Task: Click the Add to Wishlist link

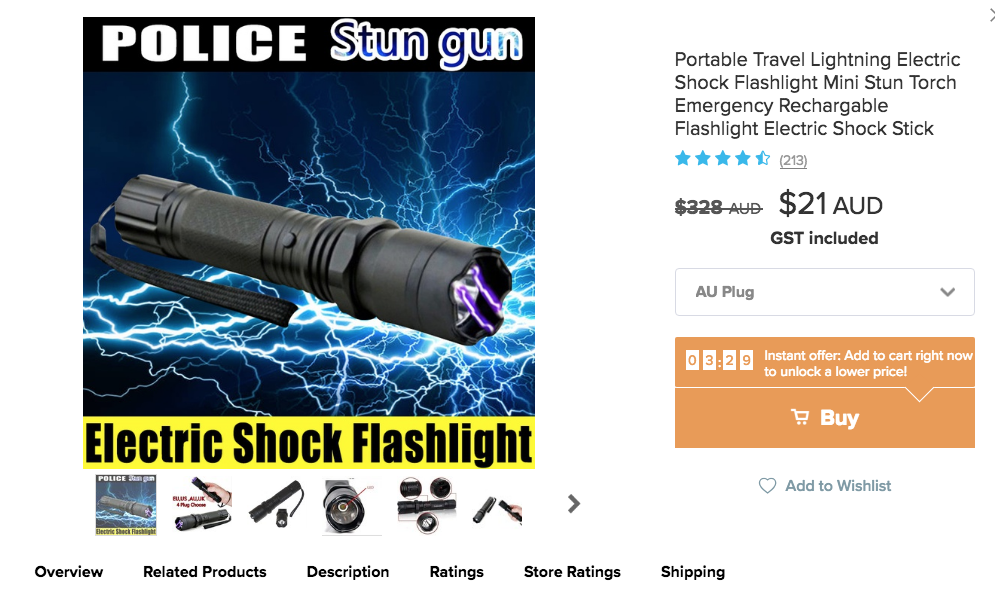Action: coord(838,486)
